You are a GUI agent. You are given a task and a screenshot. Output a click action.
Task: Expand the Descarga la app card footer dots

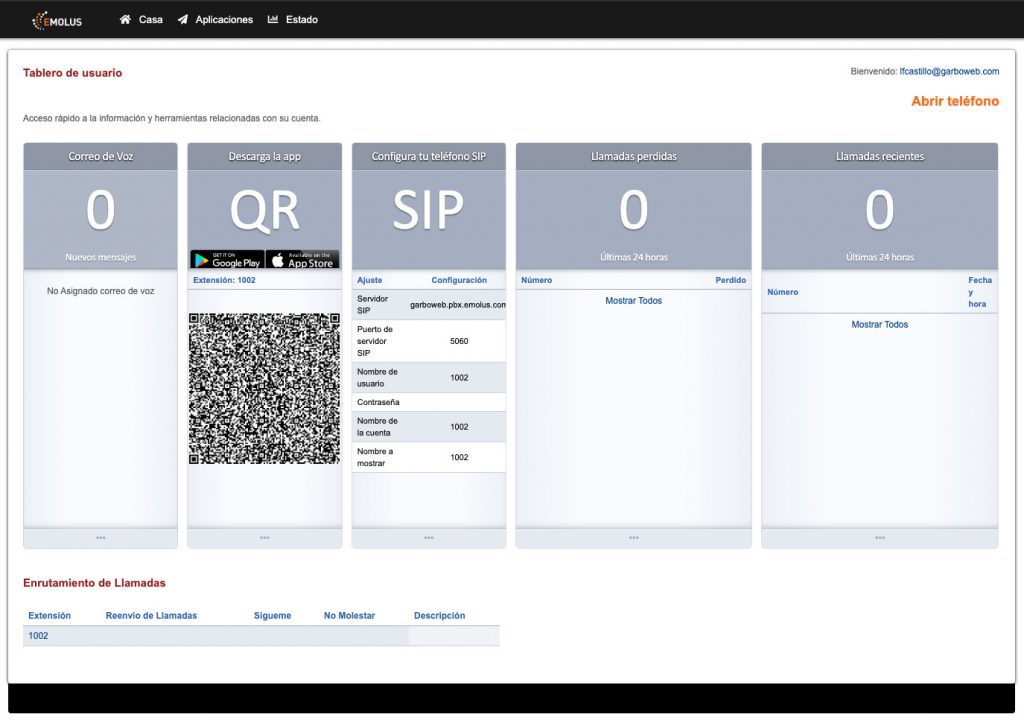pyautogui.click(x=264, y=538)
